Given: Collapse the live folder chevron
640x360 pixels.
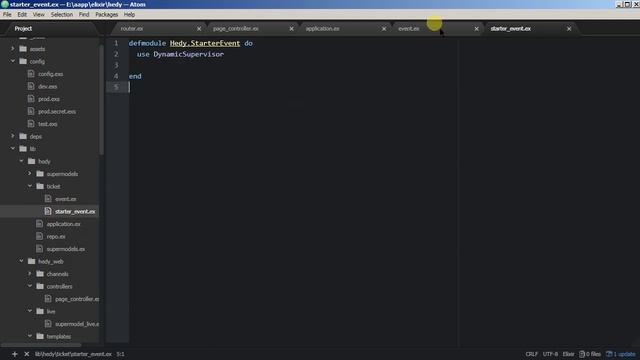Looking at the screenshot, I should tap(30, 311).
